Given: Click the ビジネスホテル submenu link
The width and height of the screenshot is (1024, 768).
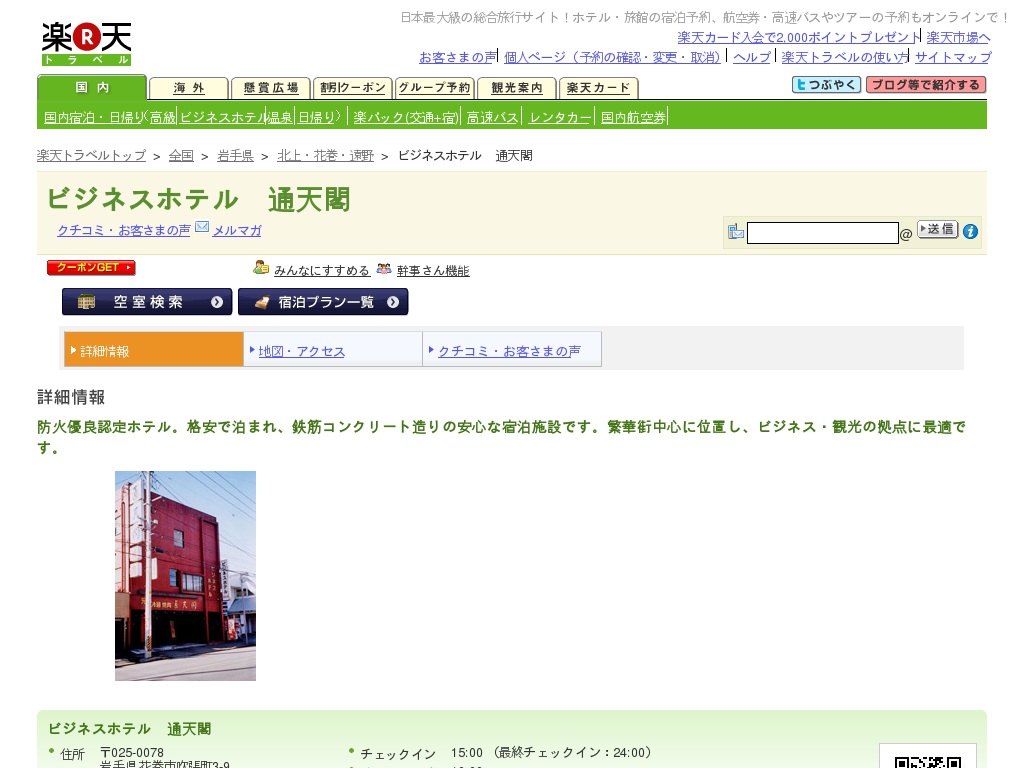Looking at the screenshot, I should click(x=222, y=118).
